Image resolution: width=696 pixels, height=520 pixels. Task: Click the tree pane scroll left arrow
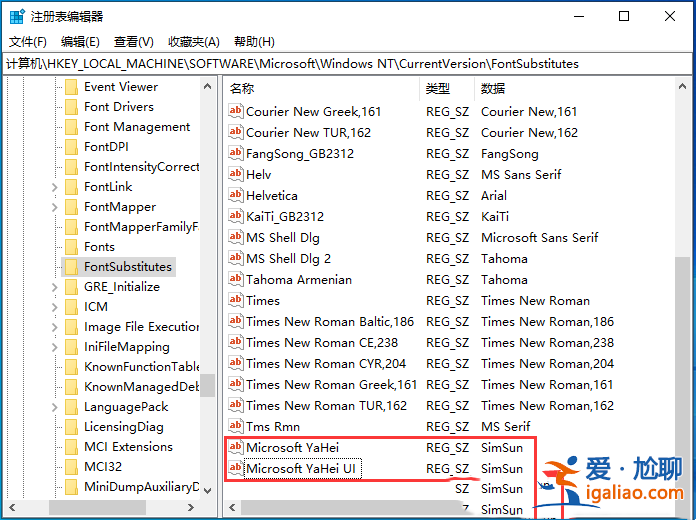[12, 507]
